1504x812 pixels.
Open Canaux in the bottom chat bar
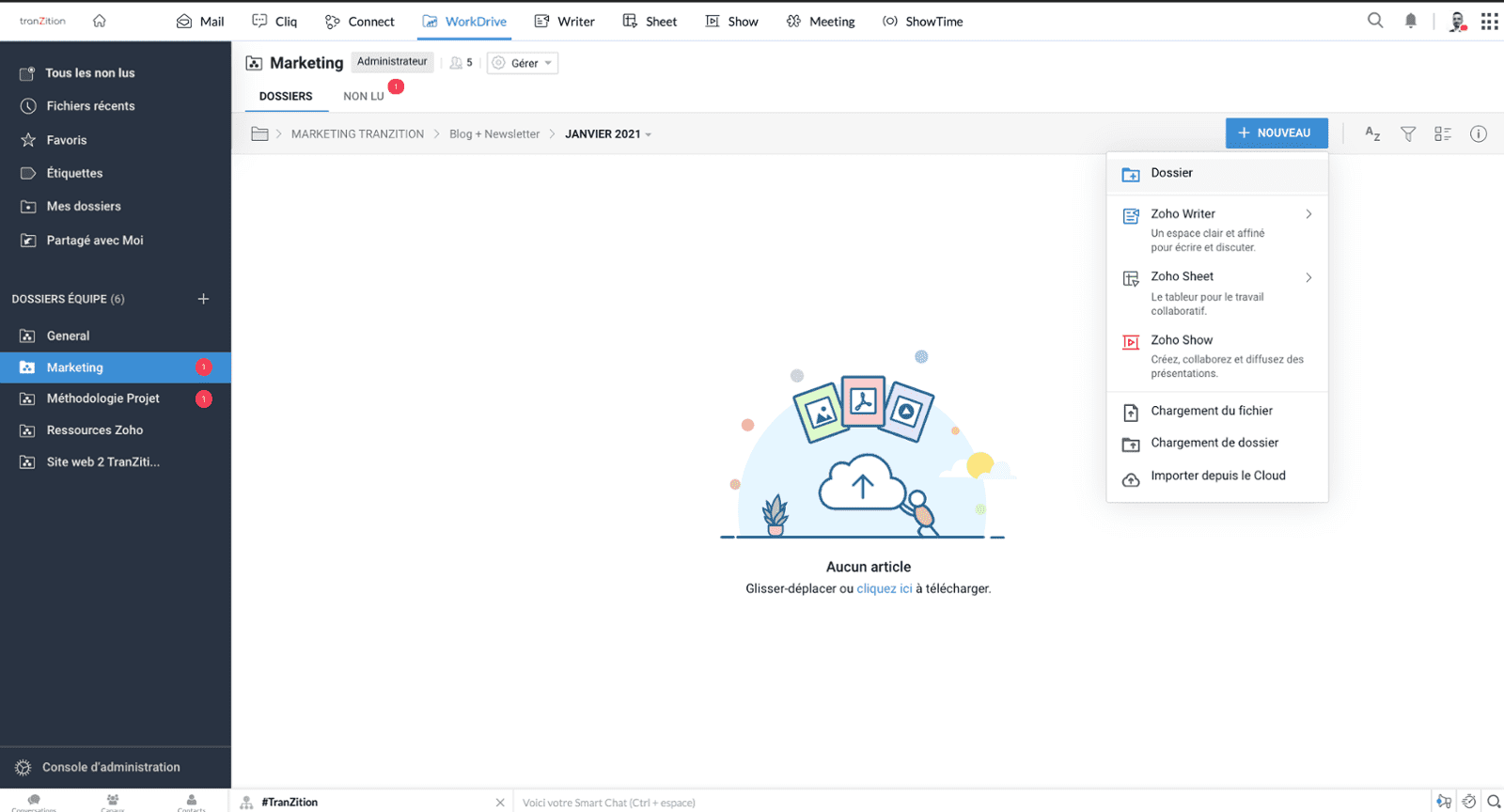click(113, 802)
